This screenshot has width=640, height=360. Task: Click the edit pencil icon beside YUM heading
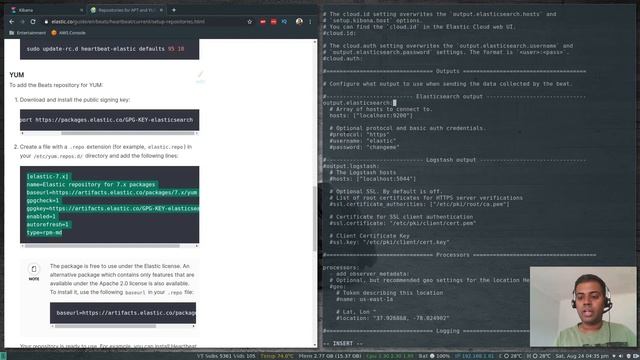(x=200, y=74)
